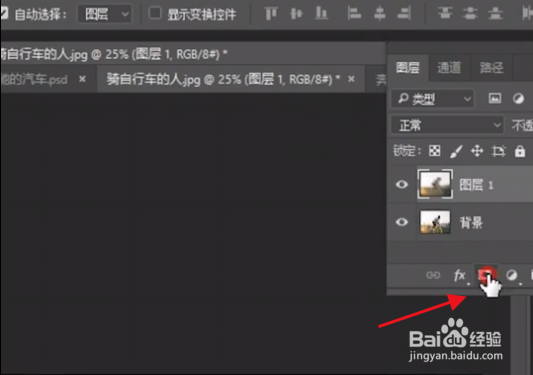Image resolution: width=533 pixels, height=375 pixels.
Task: Open the 图层 auto-select dropdown
Action: tap(104, 14)
